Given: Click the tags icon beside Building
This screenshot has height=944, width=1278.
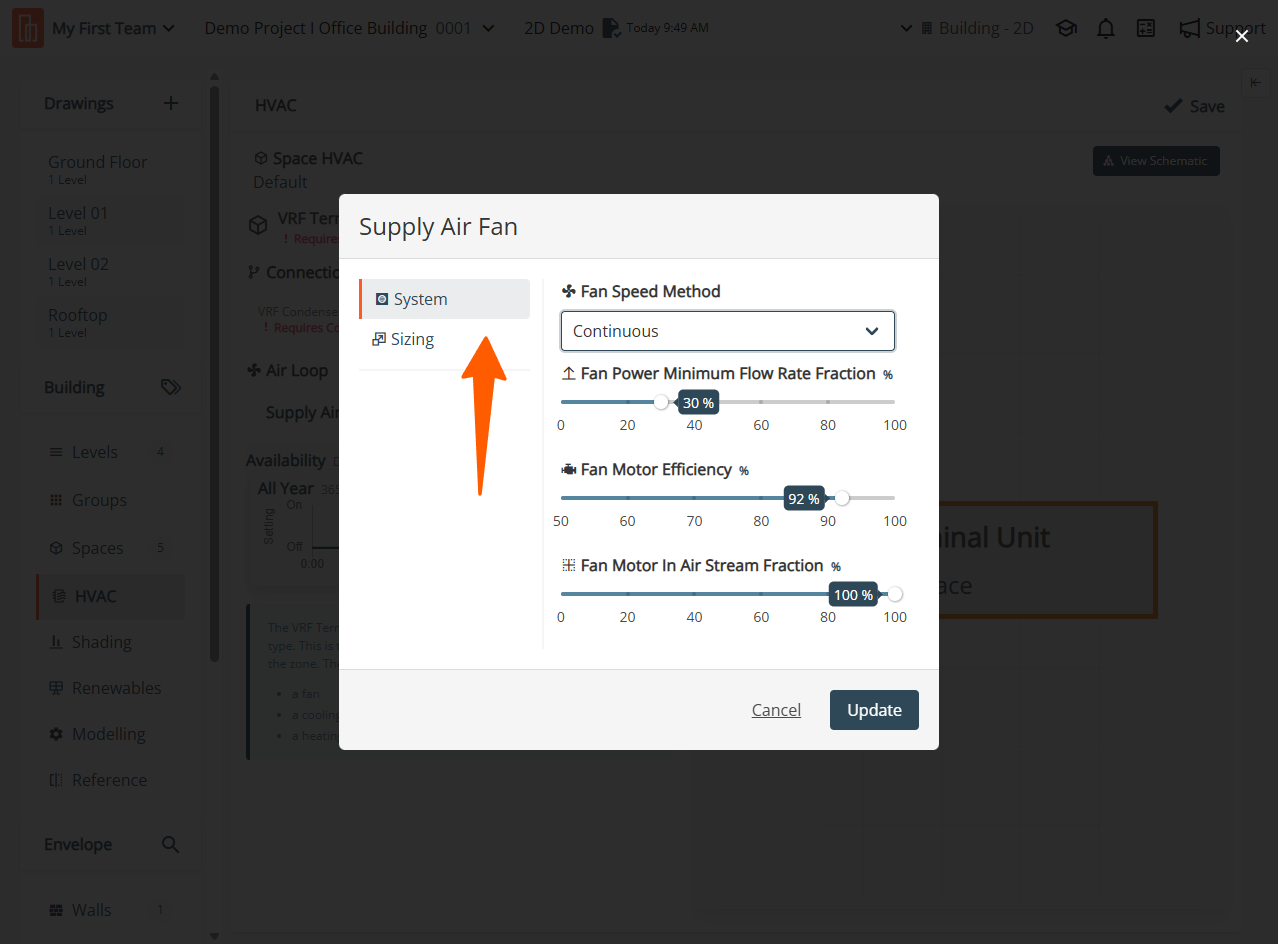Looking at the screenshot, I should [171, 387].
